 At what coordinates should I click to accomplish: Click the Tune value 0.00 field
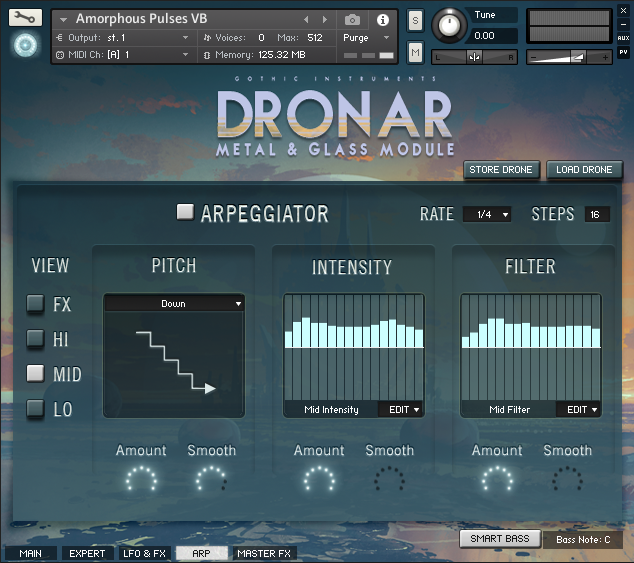click(493, 36)
